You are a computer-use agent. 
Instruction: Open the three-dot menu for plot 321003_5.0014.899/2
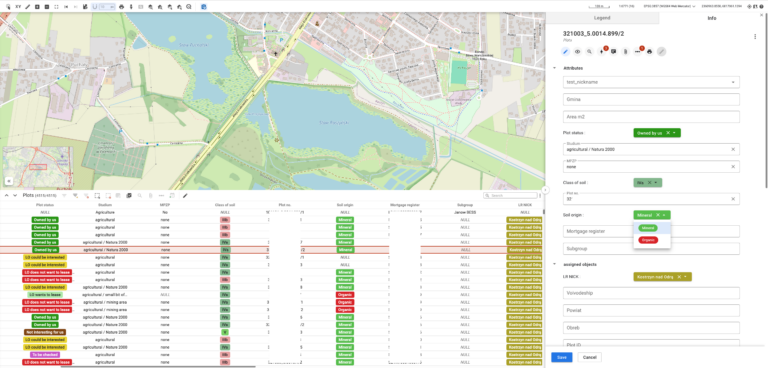click(755, 36)
